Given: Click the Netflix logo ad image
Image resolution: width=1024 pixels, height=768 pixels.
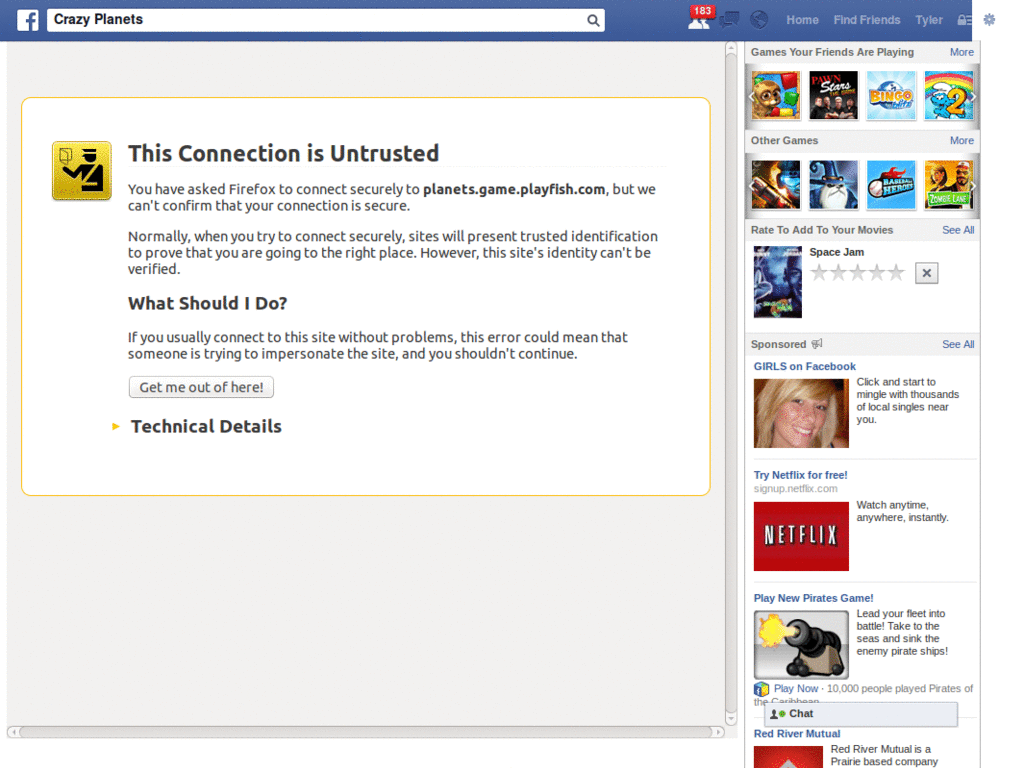Looking at the screenshot, I should coord(801,536).
